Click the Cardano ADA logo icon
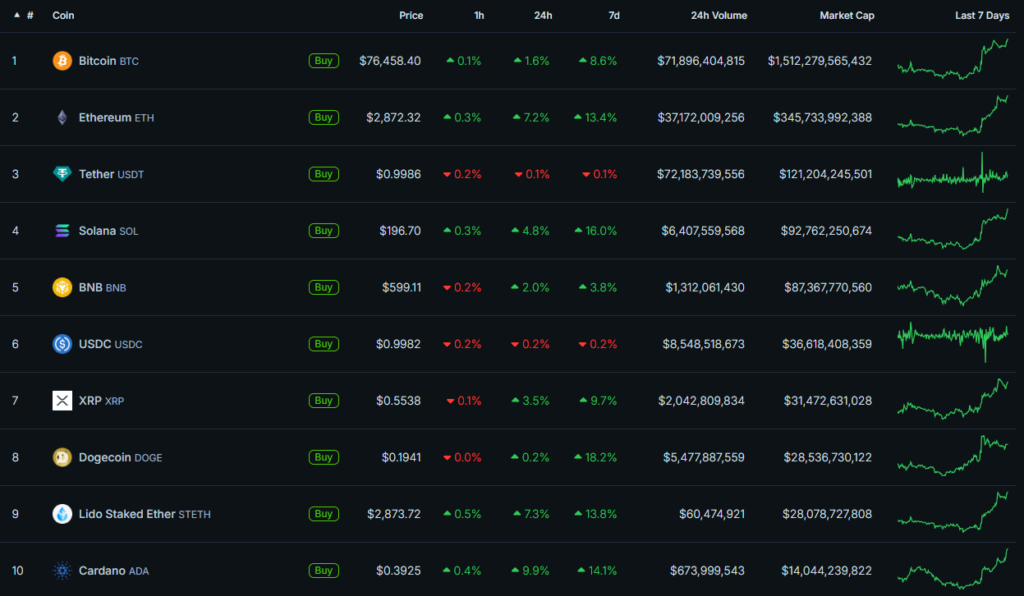 [63, 570]
